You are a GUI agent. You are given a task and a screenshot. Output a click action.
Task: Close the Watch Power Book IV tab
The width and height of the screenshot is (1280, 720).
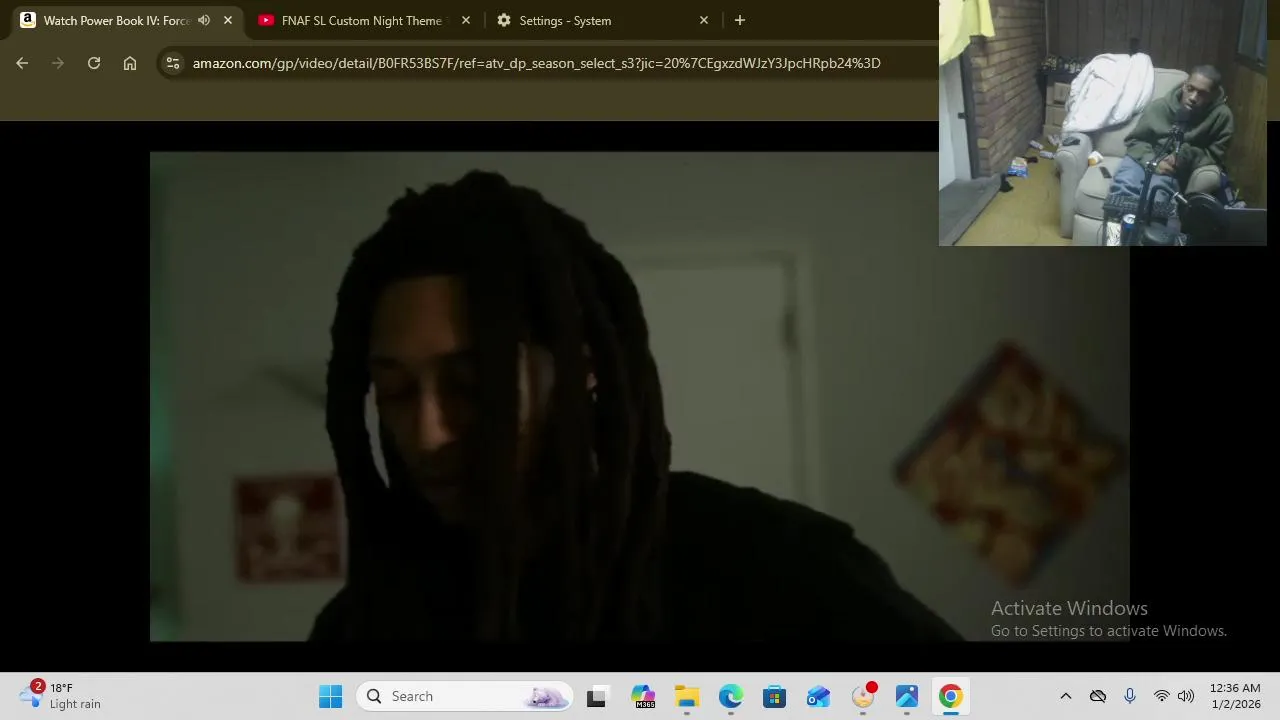[x=228, y=20]
